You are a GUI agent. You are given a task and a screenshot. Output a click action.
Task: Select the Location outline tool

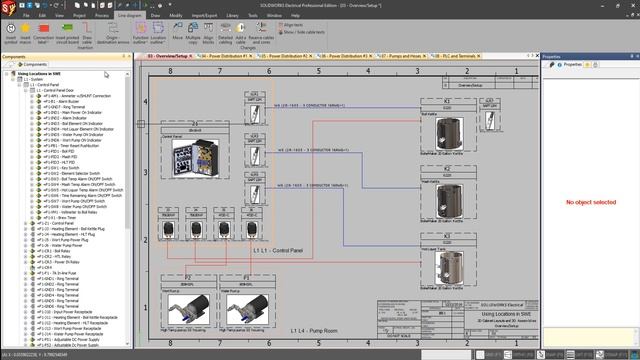click(x=158, y=33)
